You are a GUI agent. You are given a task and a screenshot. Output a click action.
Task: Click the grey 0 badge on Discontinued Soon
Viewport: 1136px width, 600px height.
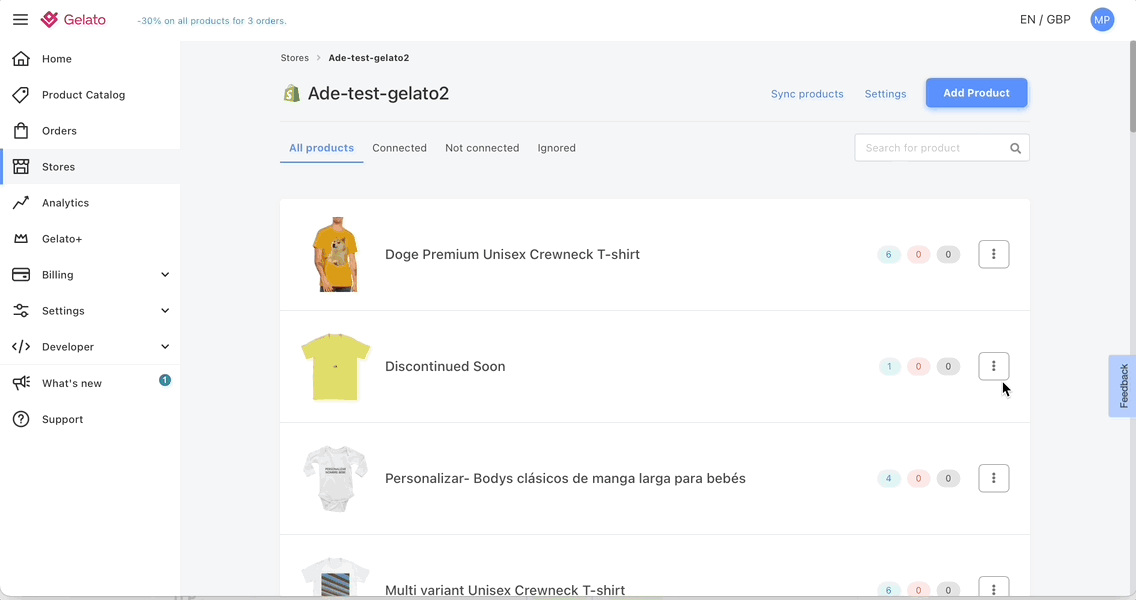click(x=948, y=366)
